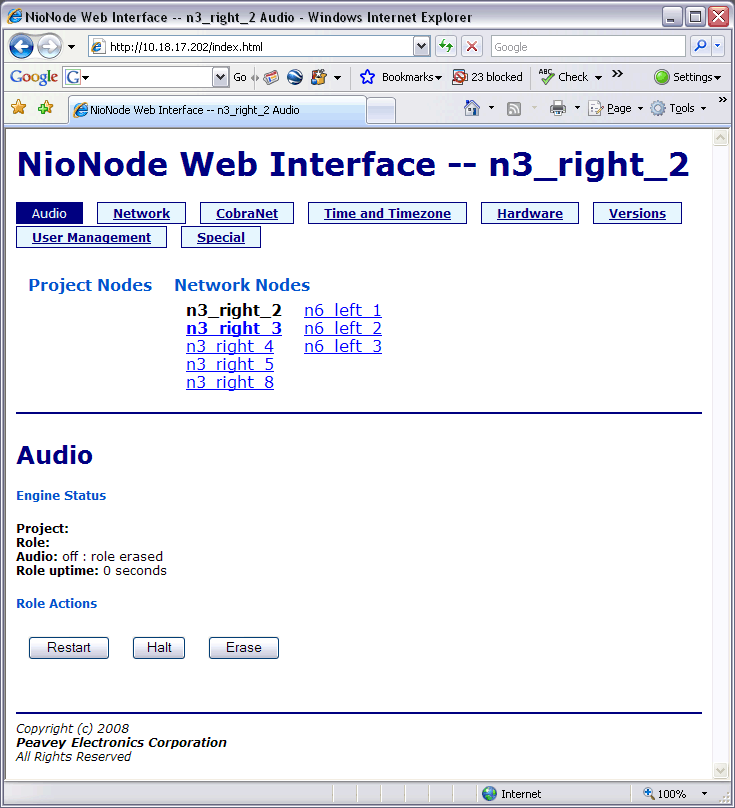Click the Halt role button
The image size is (735, 808).
[159, 648]
